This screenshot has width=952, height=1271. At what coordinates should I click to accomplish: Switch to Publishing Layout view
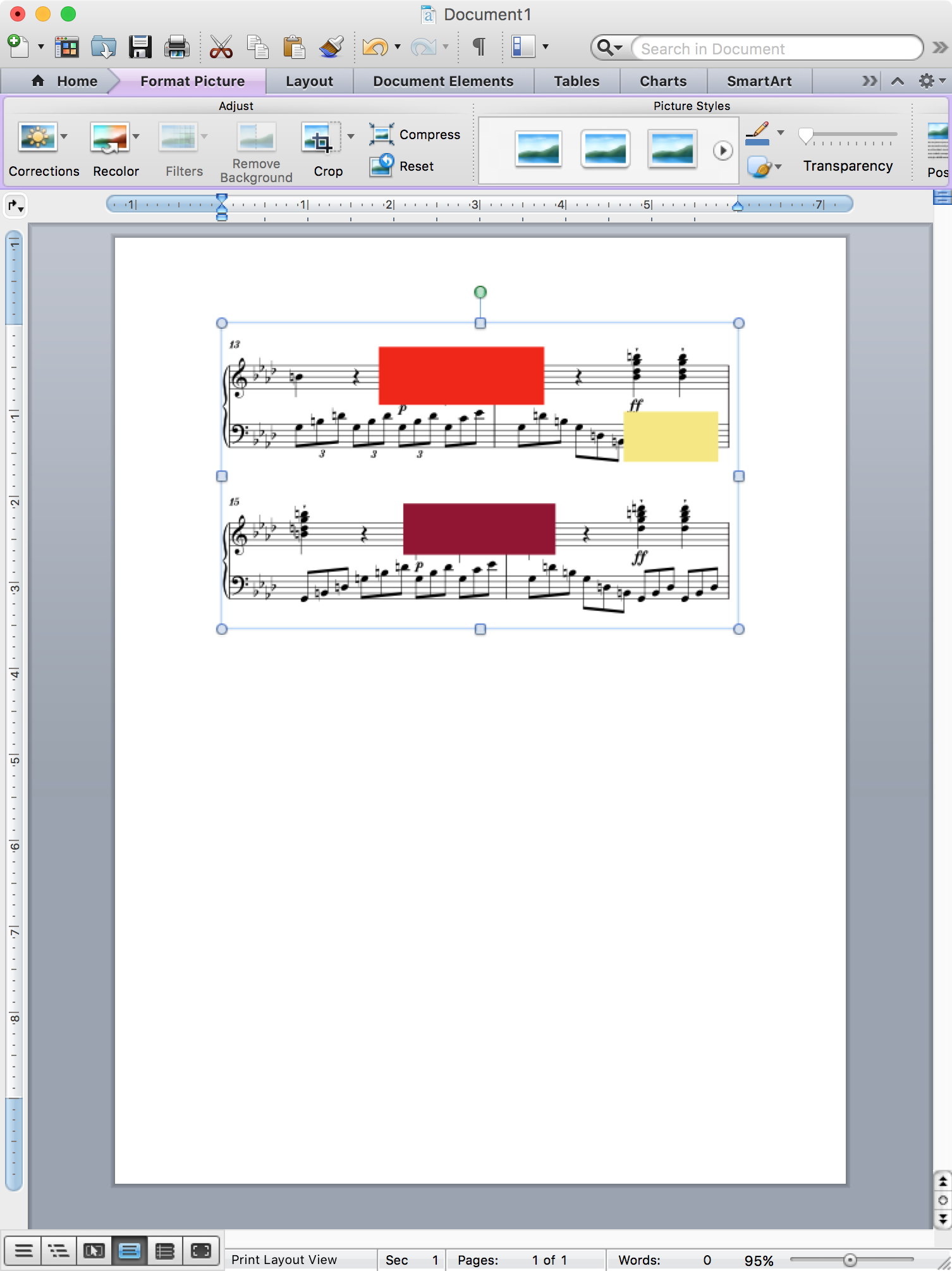[x=94, y=1251]
